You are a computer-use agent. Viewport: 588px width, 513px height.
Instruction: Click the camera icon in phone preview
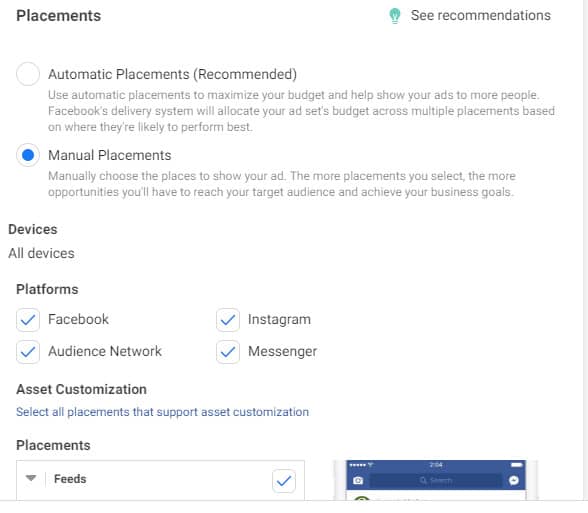point(358,480)
